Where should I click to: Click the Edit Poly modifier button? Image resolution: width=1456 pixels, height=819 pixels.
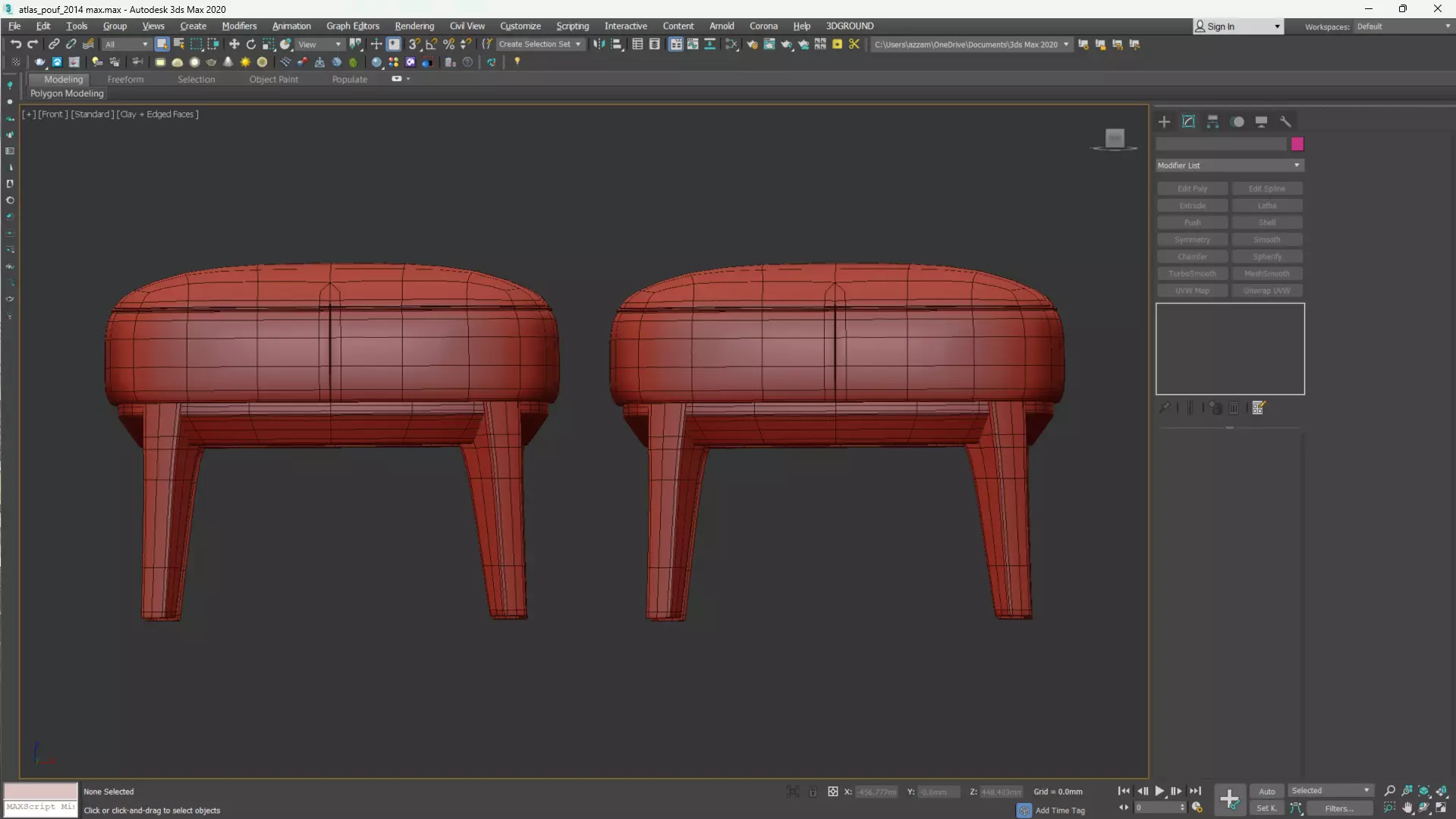pos(1192,188)
